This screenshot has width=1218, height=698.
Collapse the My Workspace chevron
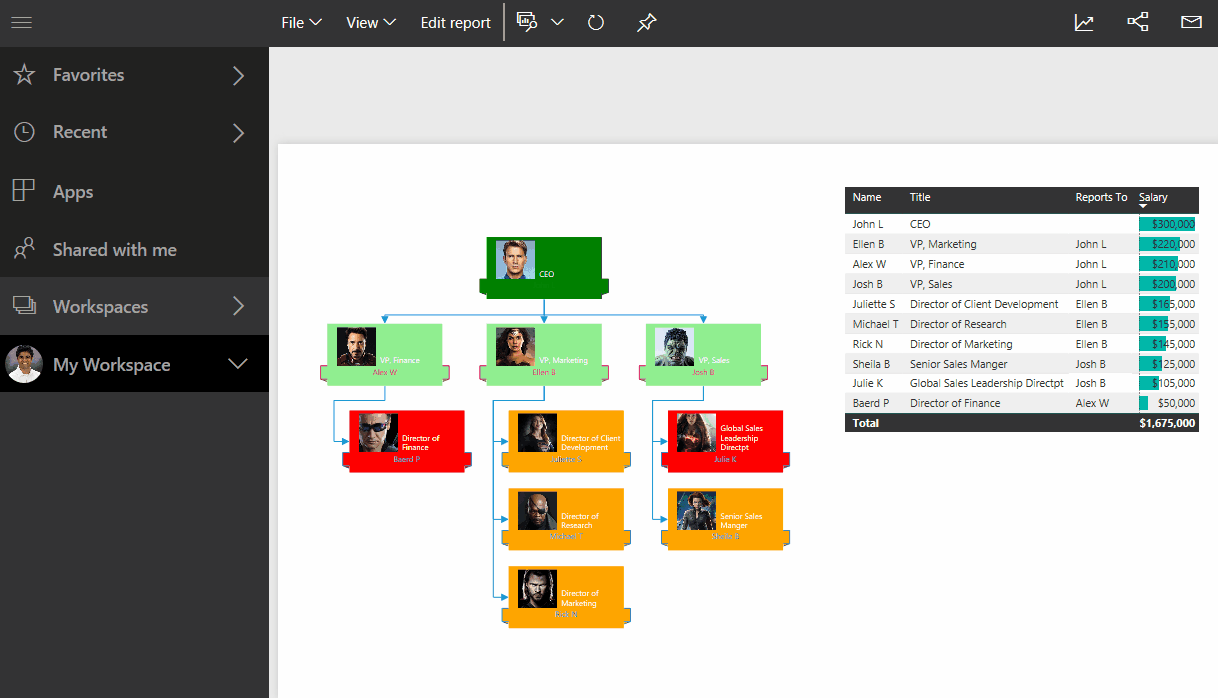238,364
